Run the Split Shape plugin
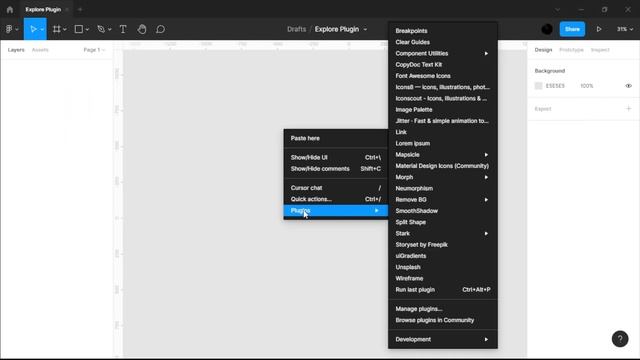This screenshot has width=640, height=360. [x=442, y=222]
